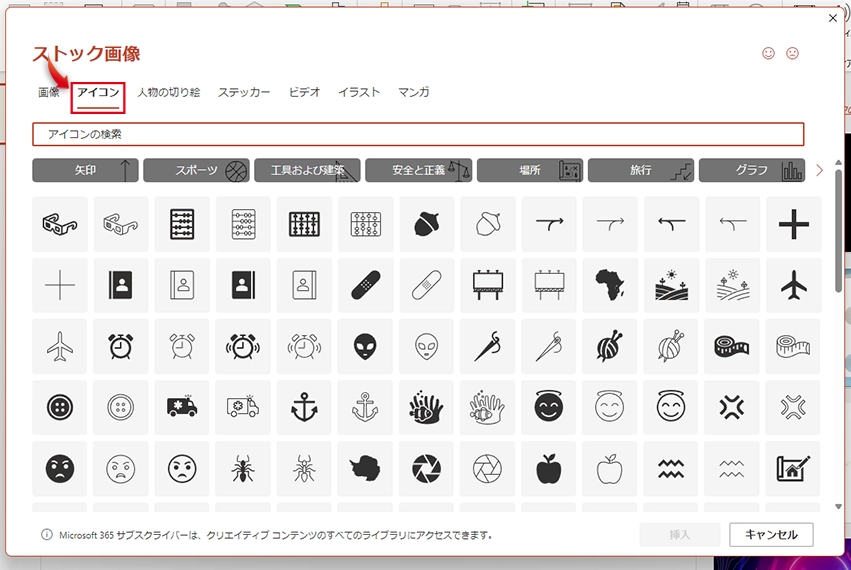Select the filled abacus icon
Screen dimensions: 851x570
click(182, 224)
